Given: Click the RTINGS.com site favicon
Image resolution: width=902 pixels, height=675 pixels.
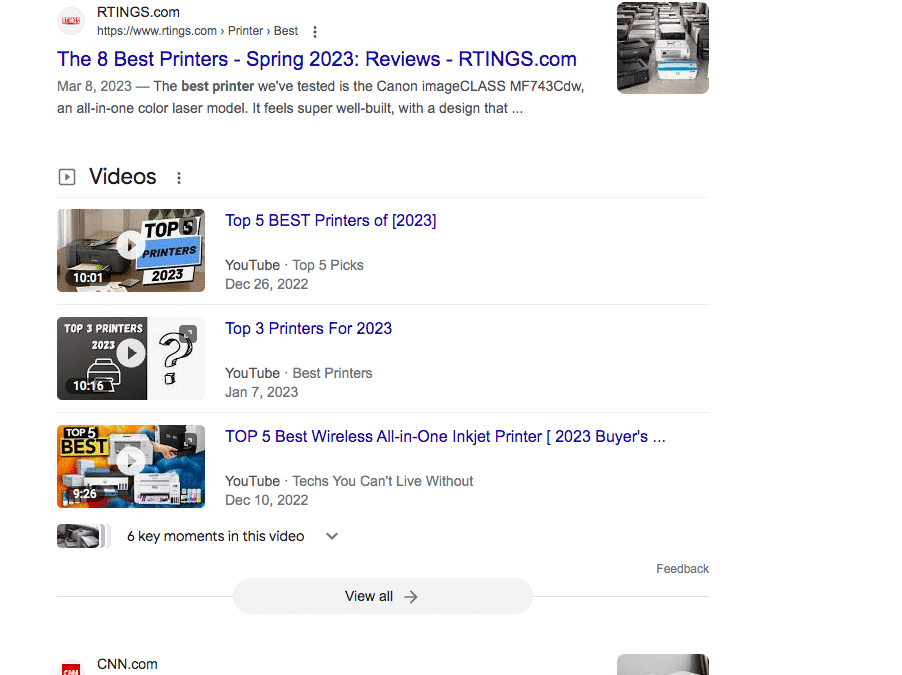Looking at the screenshot, I should [71, 21].
